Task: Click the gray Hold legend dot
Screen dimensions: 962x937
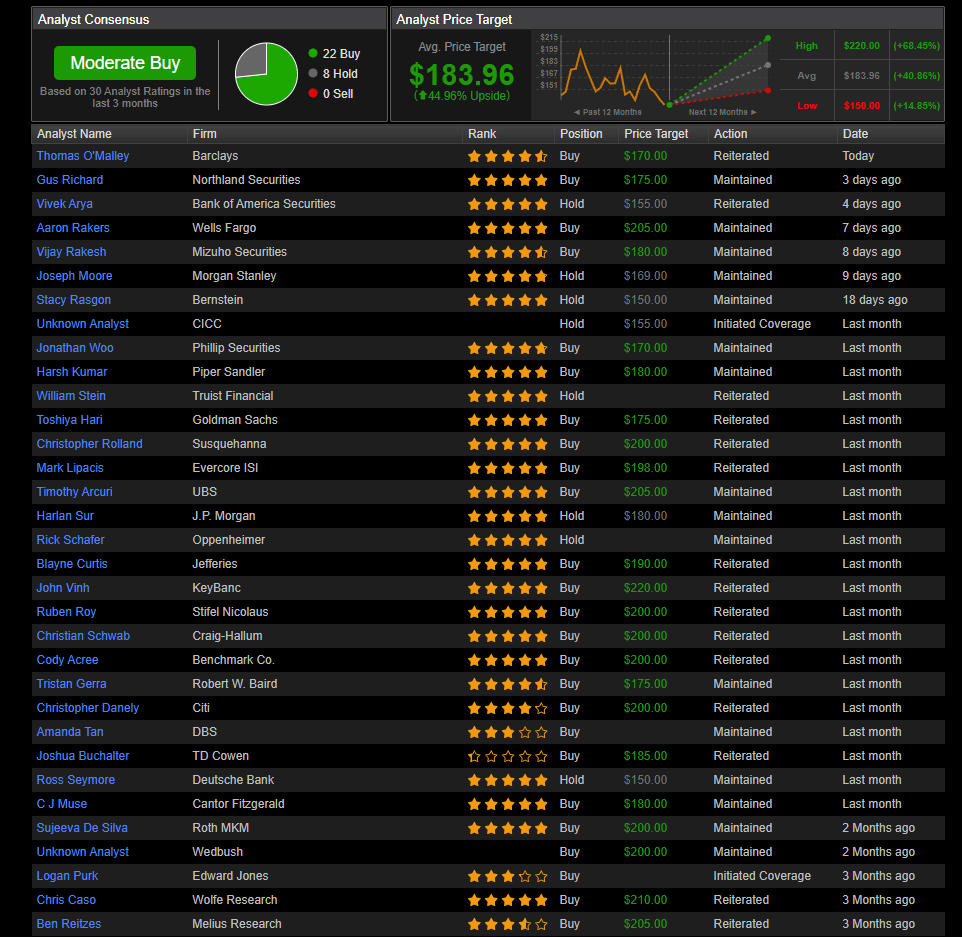Action: point(313,74)
